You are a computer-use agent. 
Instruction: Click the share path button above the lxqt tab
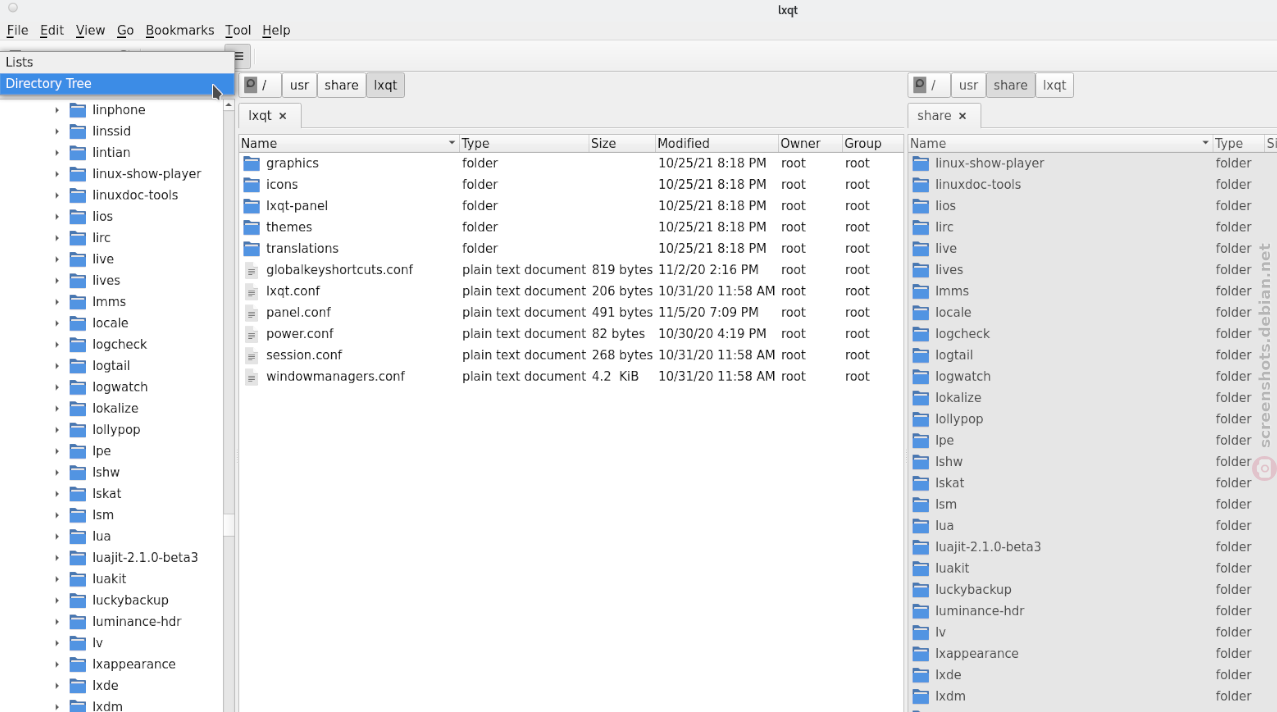(x=341, y=85)
